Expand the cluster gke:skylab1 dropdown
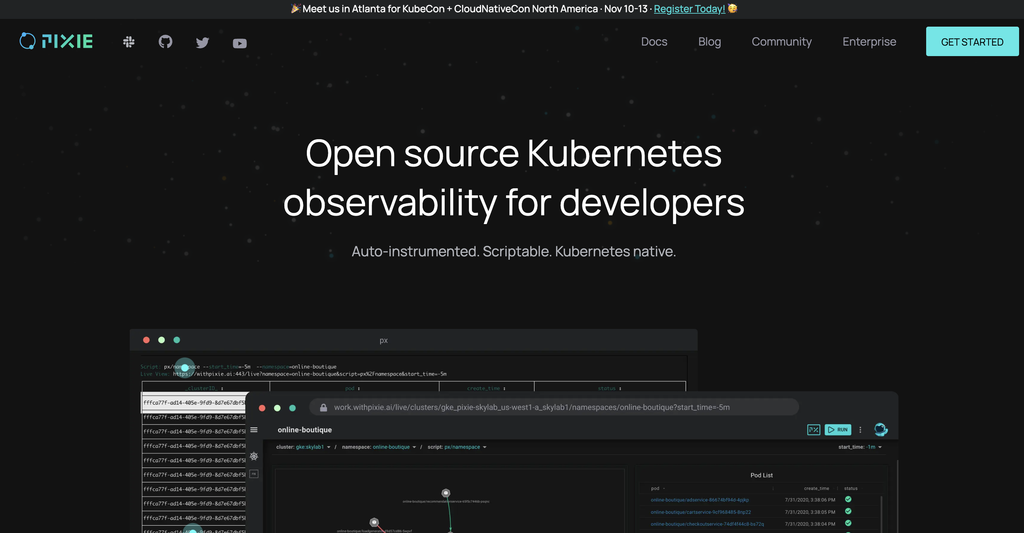Image resolution: width=1024 pixels, height=533 pixels. pos(303,447)
